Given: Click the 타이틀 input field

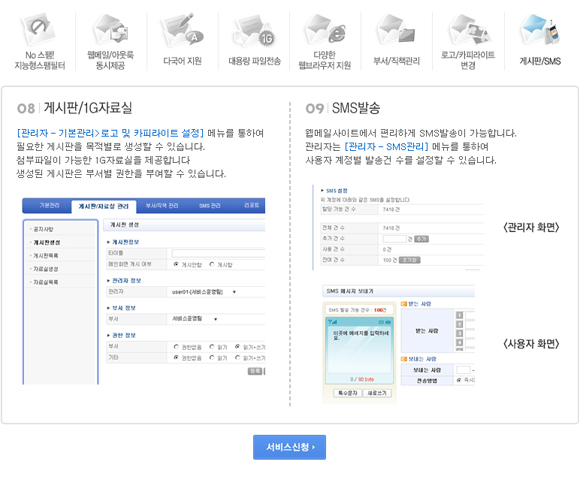Looking at the screenshot, I should (218, 253).
